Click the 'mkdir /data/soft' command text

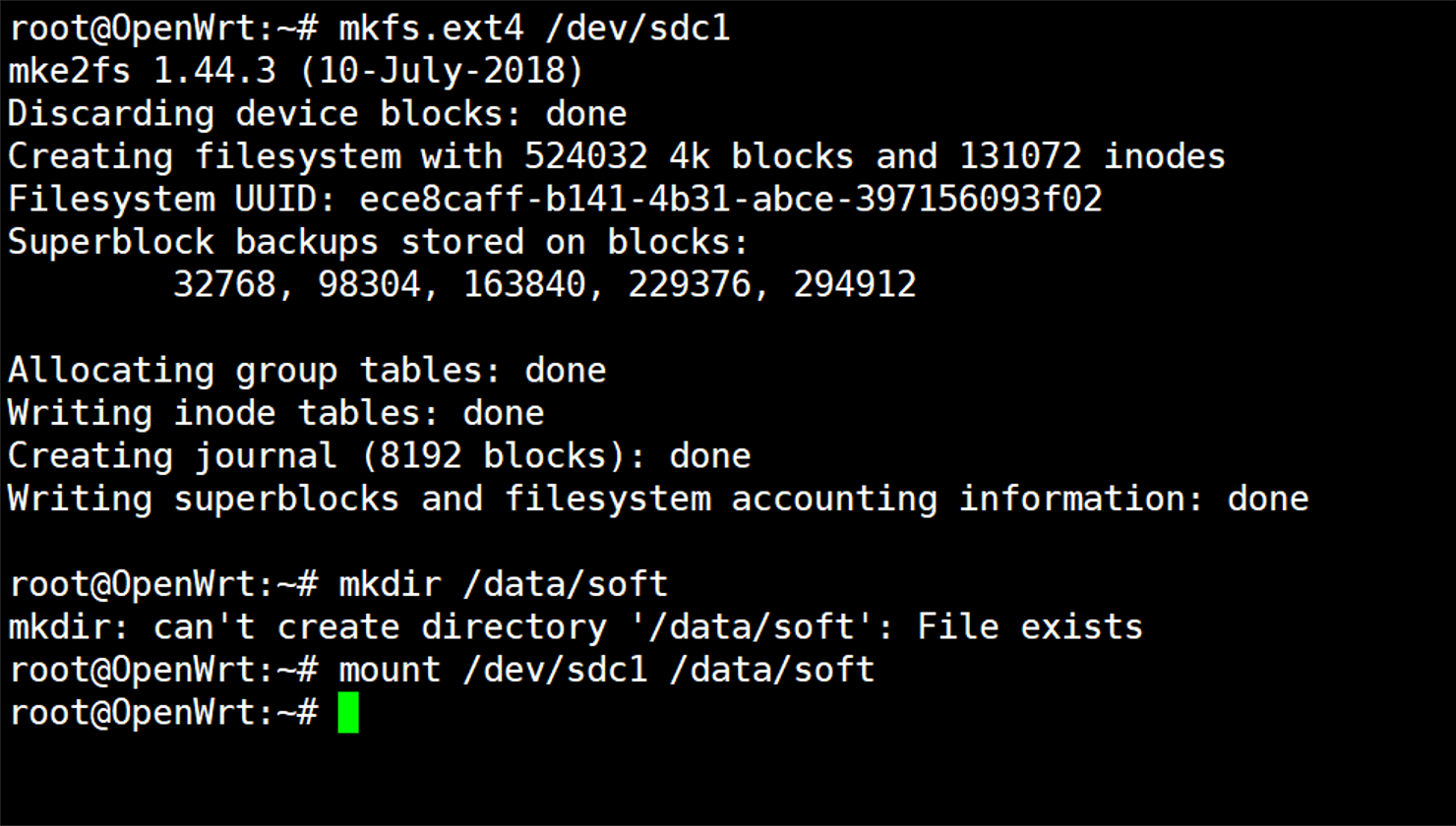click(x=503, y=585)
